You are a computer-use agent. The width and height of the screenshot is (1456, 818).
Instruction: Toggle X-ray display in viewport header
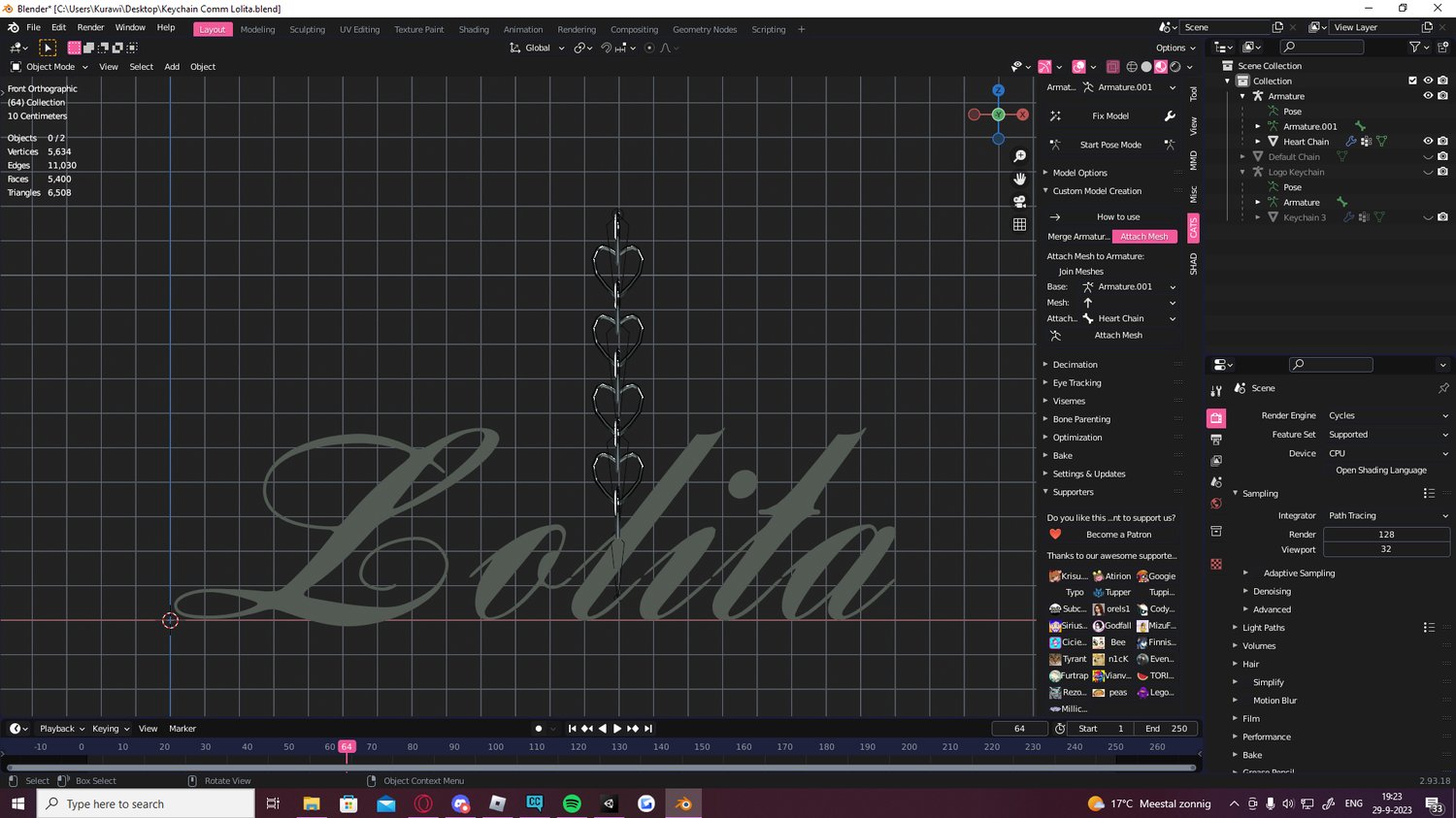(x=1112, y=67)
